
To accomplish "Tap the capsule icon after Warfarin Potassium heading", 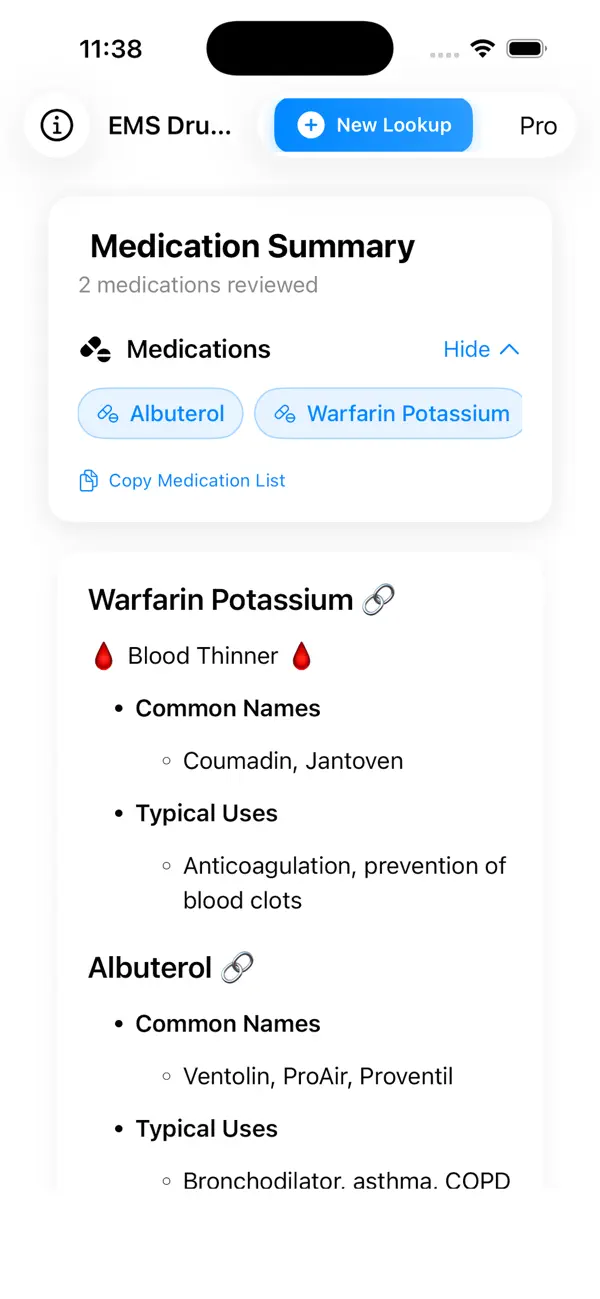I will click(x=379, y=598).
